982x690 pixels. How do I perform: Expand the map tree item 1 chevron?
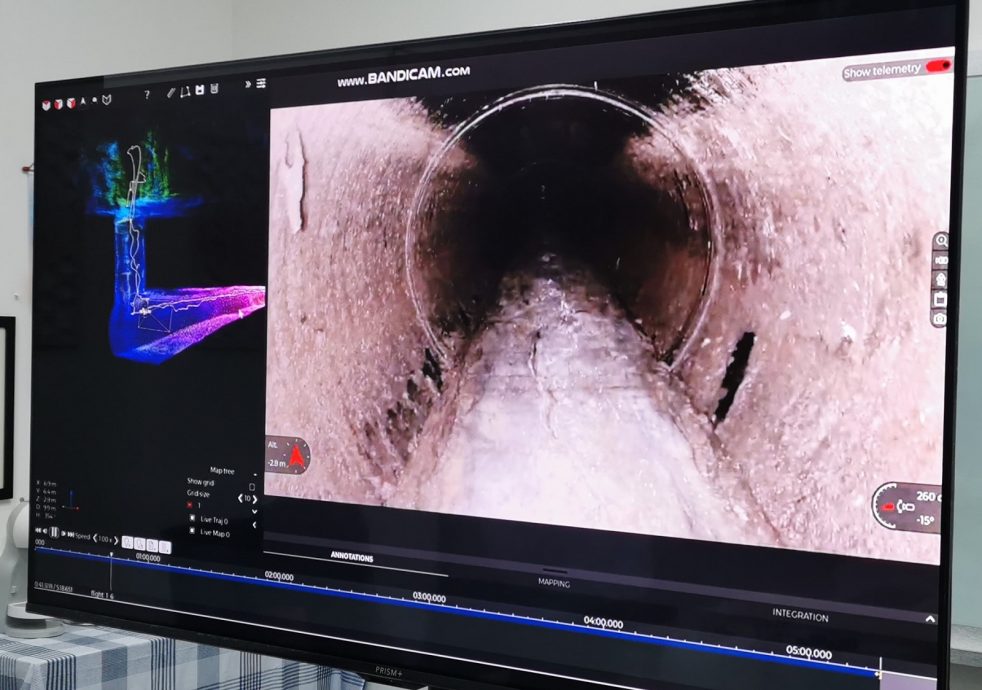[254, 511]
